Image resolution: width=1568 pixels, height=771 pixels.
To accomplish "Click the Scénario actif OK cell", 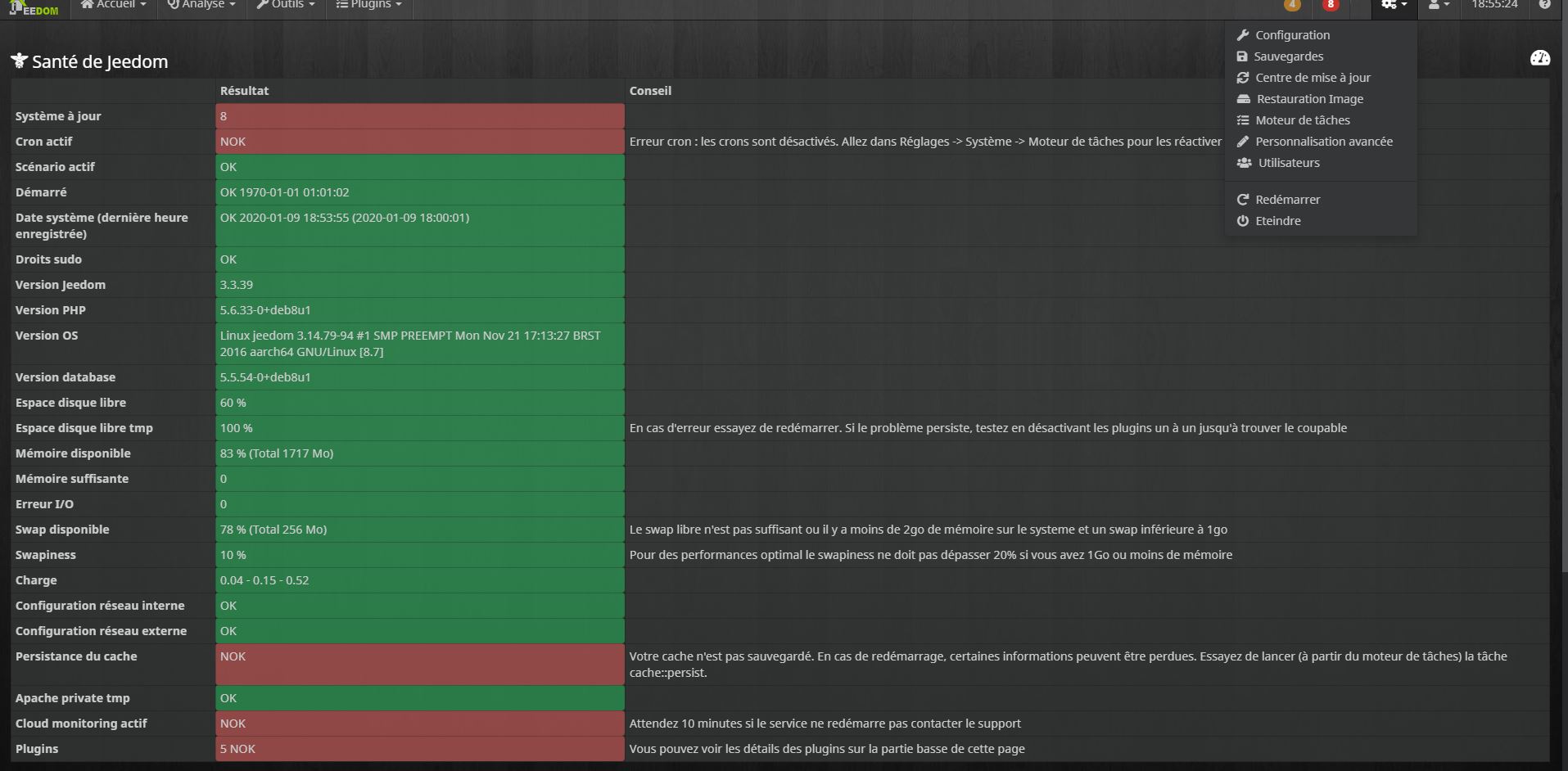I will (420, 167).
